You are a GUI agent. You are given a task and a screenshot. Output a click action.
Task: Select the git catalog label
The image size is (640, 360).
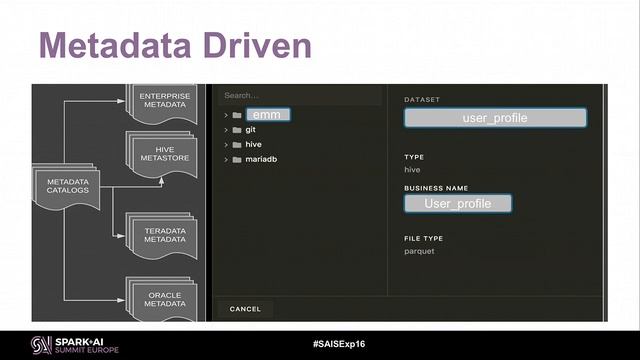point(250,129)
